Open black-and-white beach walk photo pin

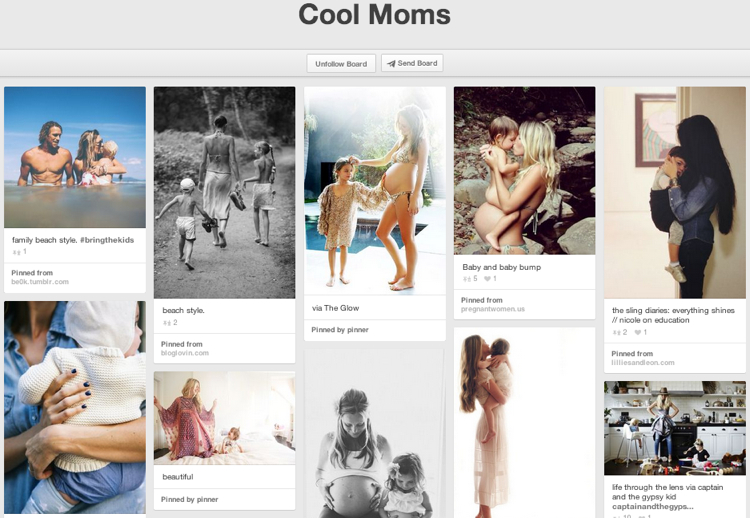(224, 192)
